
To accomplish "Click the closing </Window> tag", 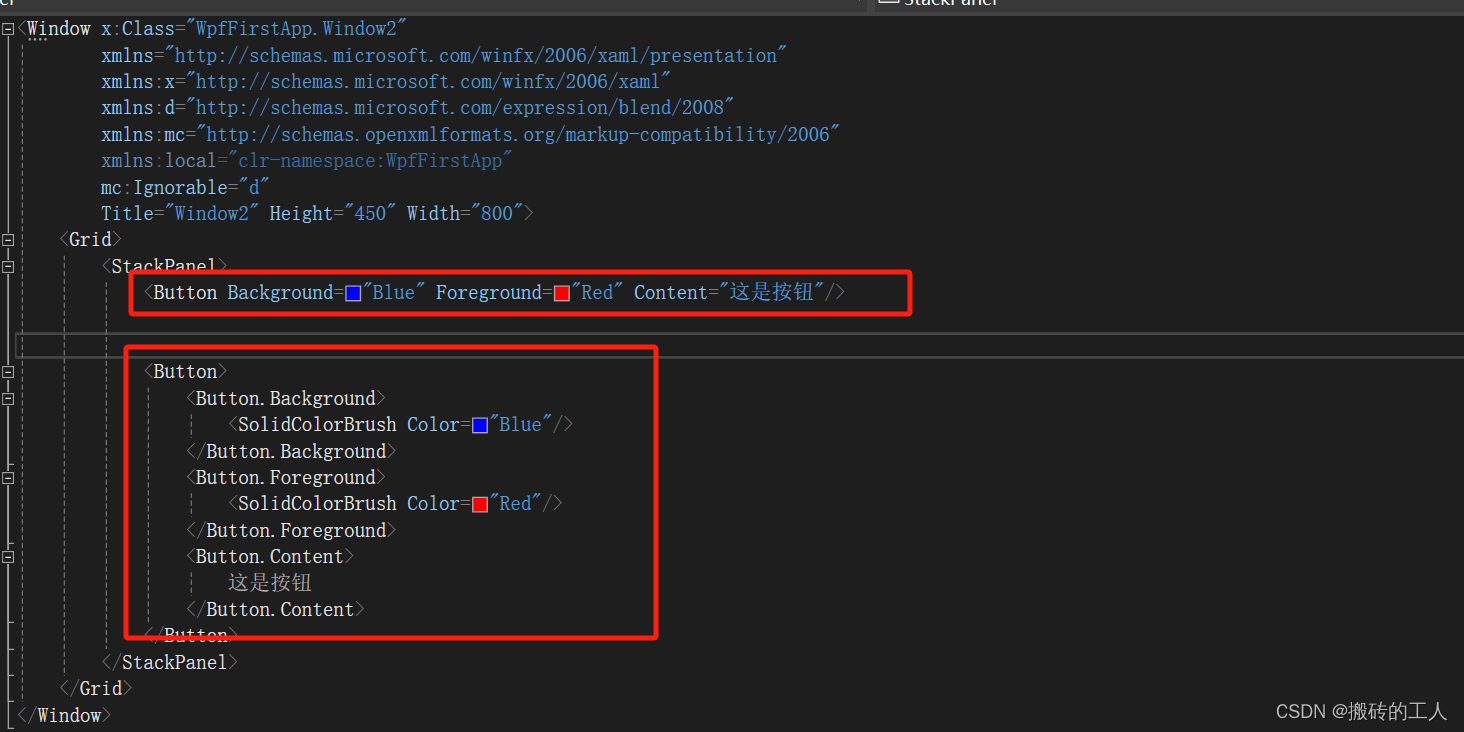I will 64,715.
